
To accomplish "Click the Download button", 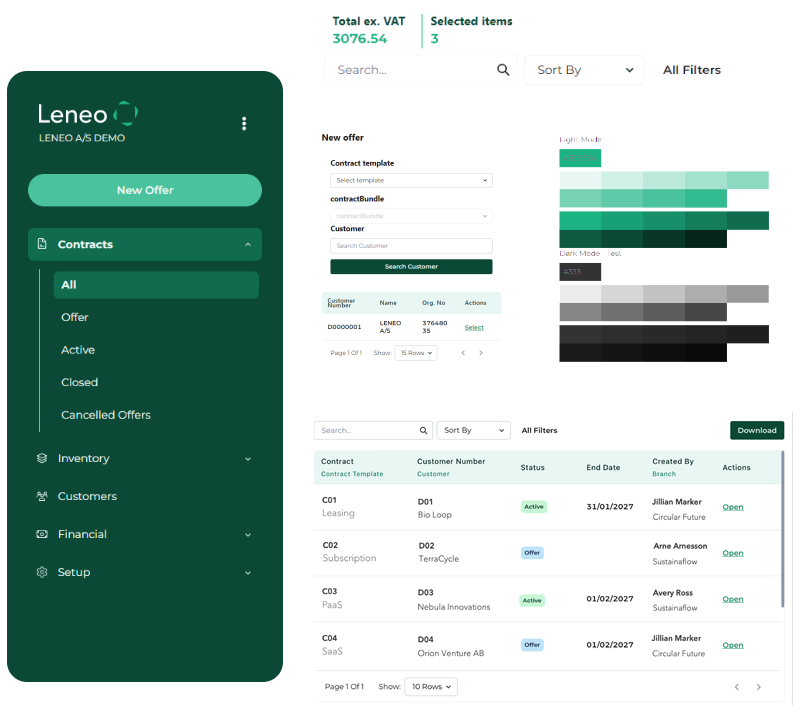I will 756,430.
